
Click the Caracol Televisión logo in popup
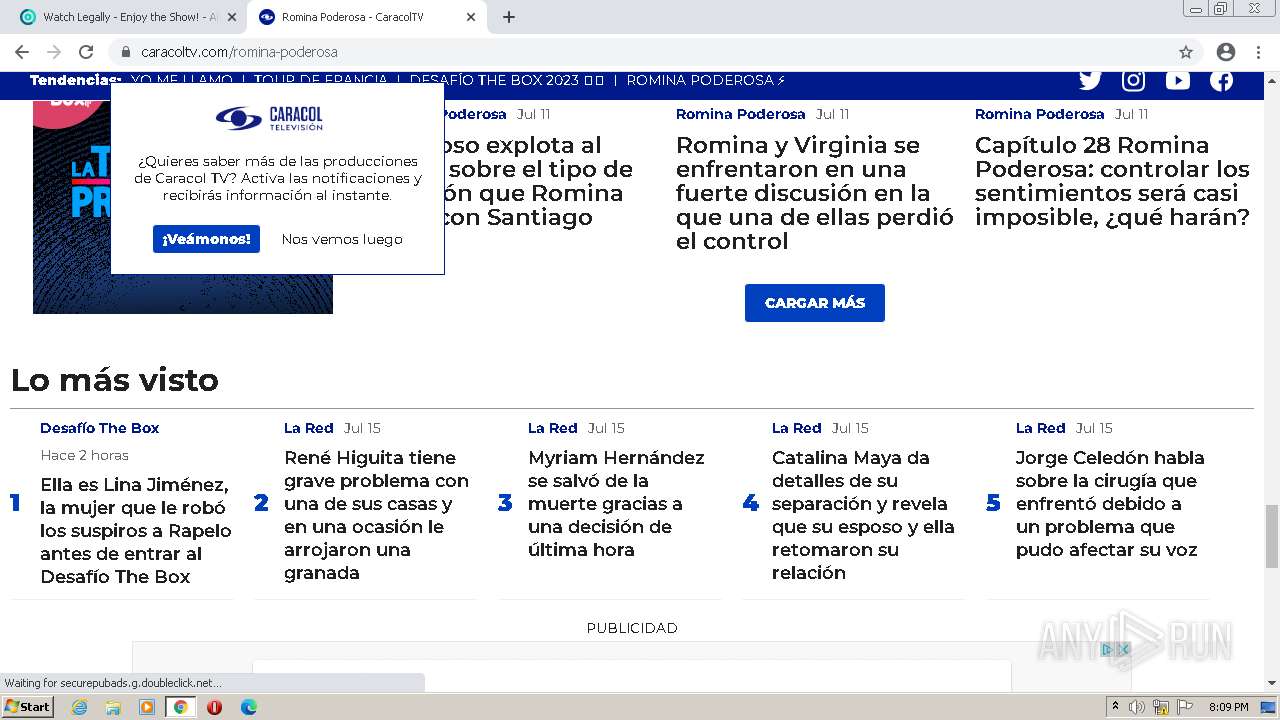270,119
